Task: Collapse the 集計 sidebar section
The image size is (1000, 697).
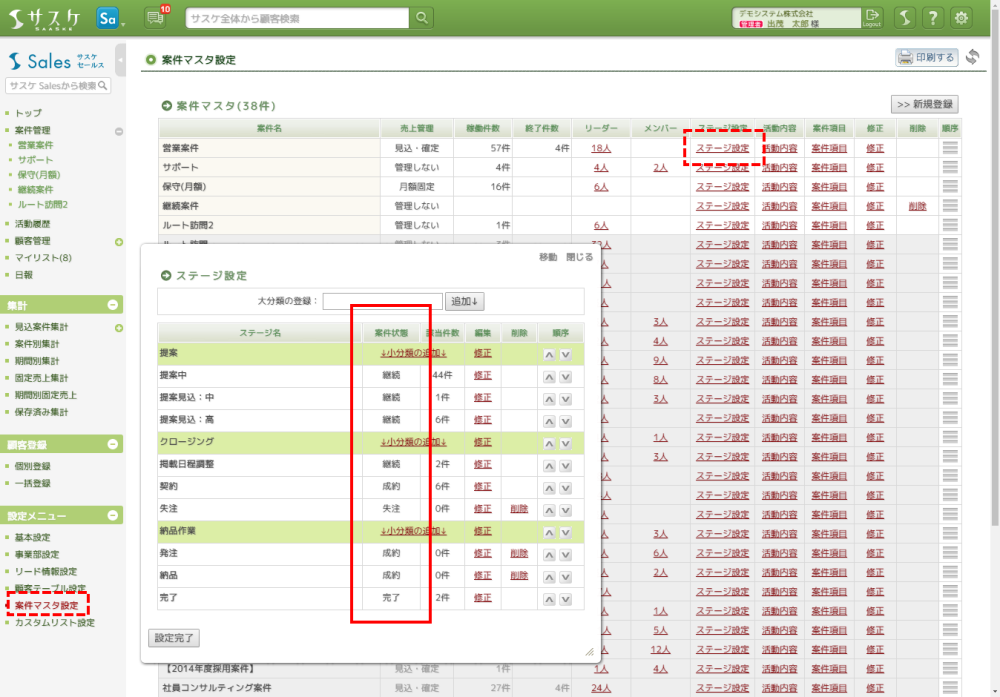Action: click(x=113, y=305)
